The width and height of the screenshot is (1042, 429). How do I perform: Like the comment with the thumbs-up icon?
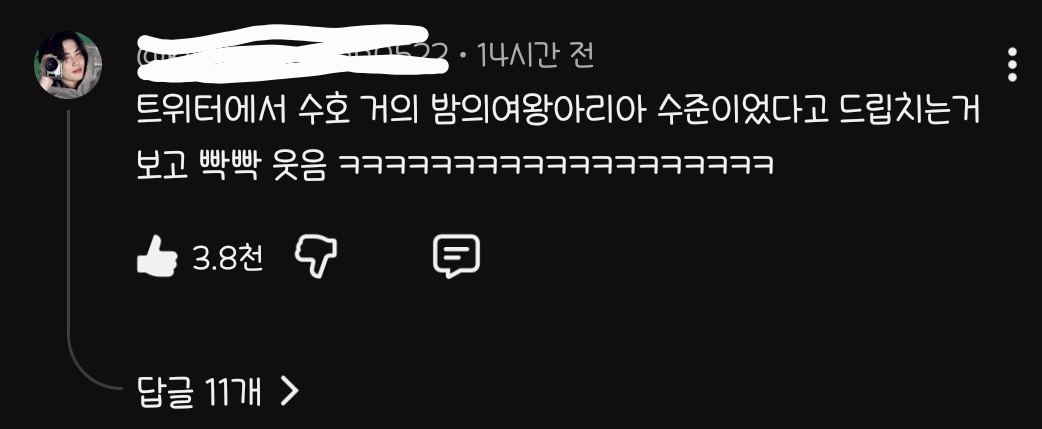coord(157,256)
